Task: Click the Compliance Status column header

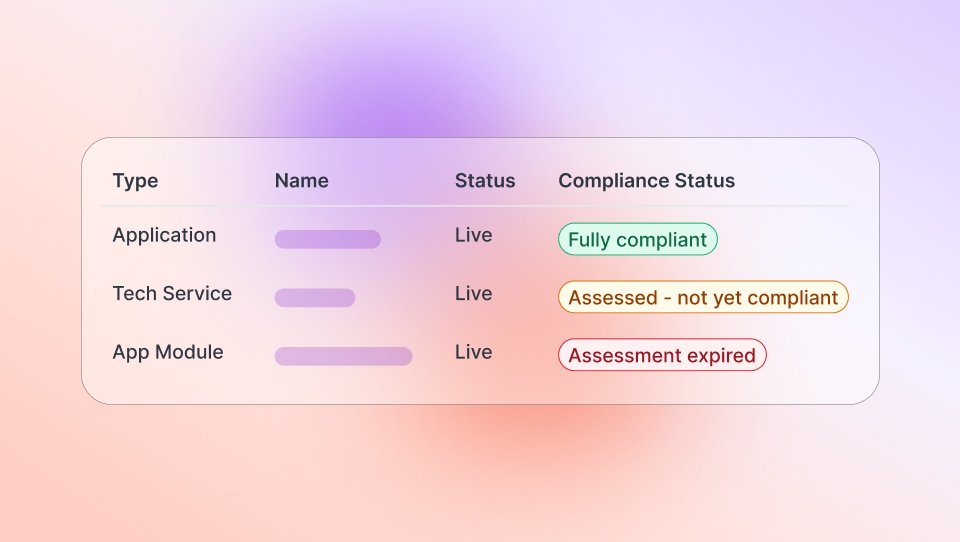Action: (647, 181)
